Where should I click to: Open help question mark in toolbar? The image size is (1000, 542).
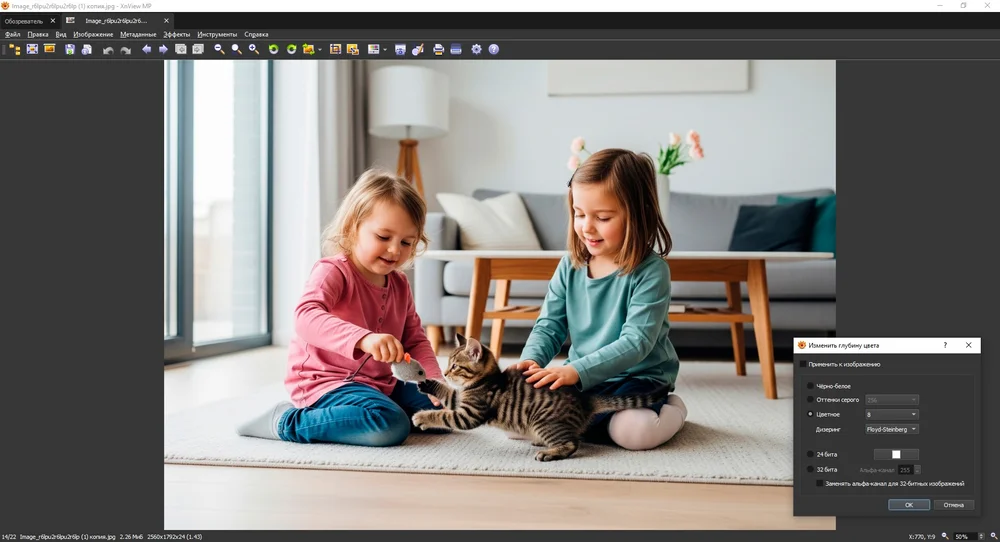click(x=494, y=49)
